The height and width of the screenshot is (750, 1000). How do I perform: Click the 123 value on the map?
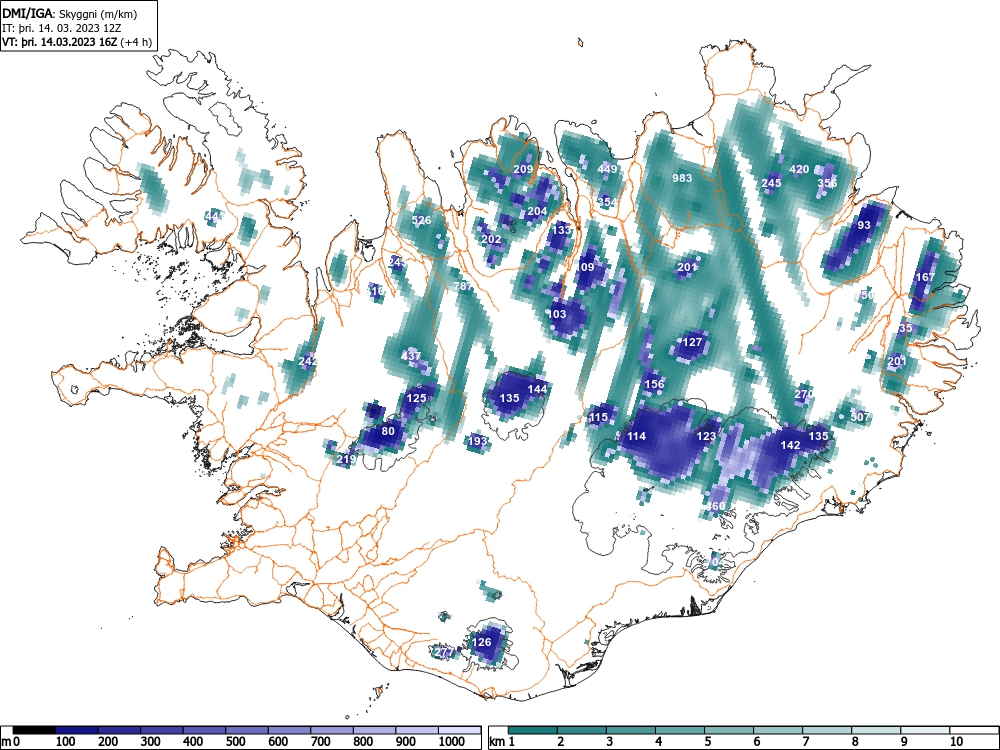[706, 436]
